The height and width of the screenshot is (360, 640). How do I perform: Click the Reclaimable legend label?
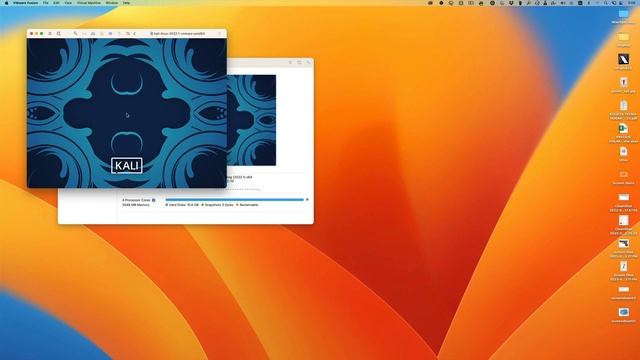[x=248, y=205]
